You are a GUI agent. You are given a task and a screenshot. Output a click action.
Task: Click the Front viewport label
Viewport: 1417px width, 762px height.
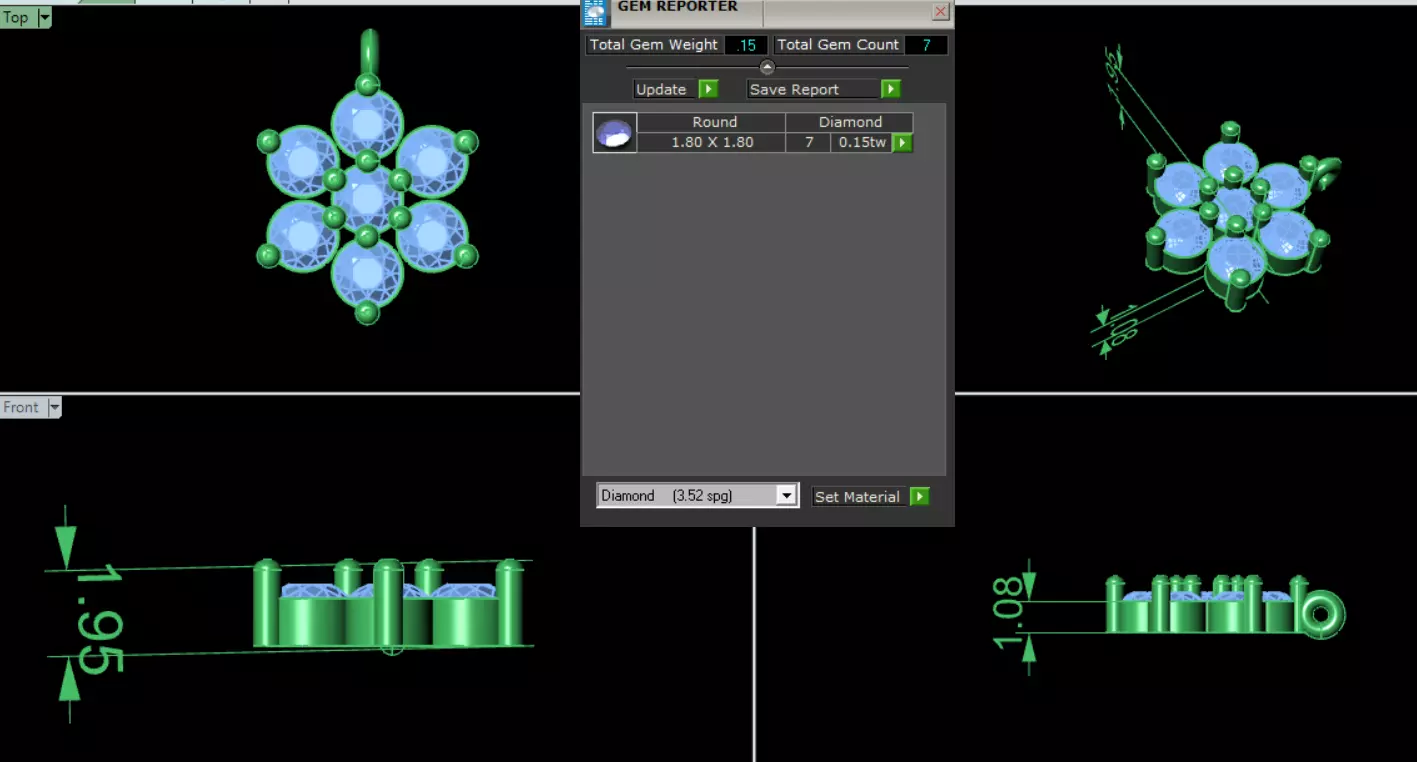21,407
